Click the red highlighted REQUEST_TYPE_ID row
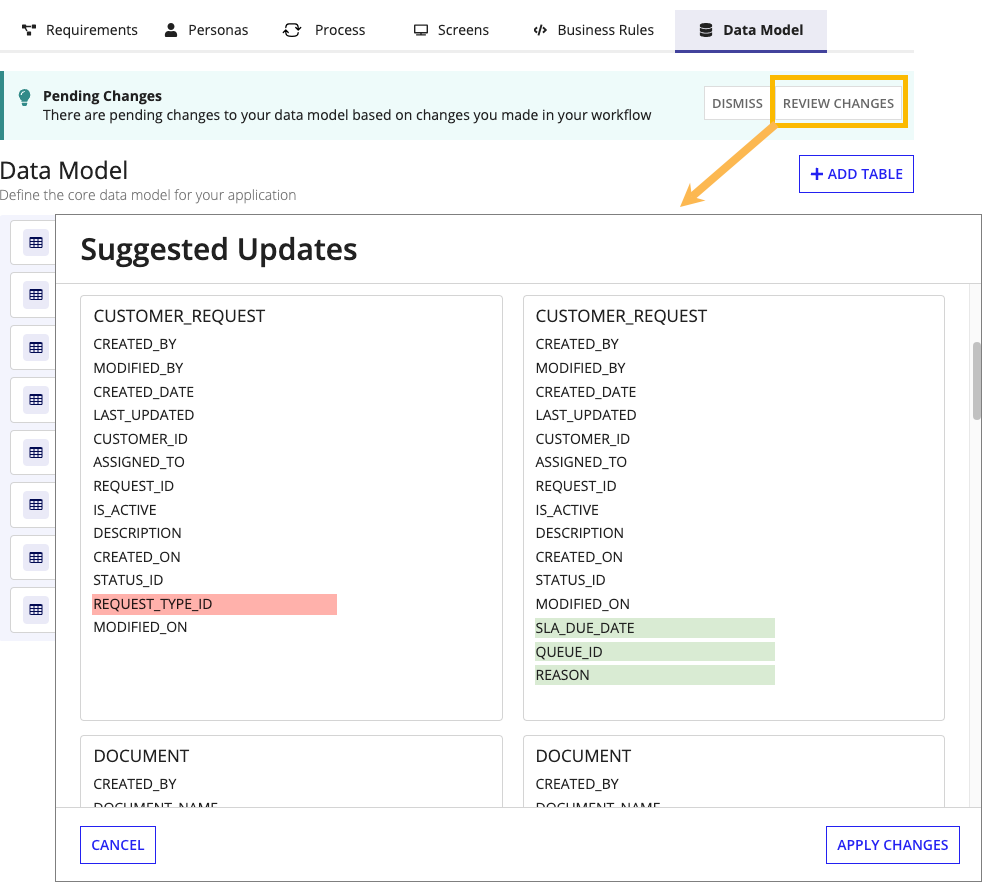This screenshot has height=882, width=982. click(x=214, y=604)
